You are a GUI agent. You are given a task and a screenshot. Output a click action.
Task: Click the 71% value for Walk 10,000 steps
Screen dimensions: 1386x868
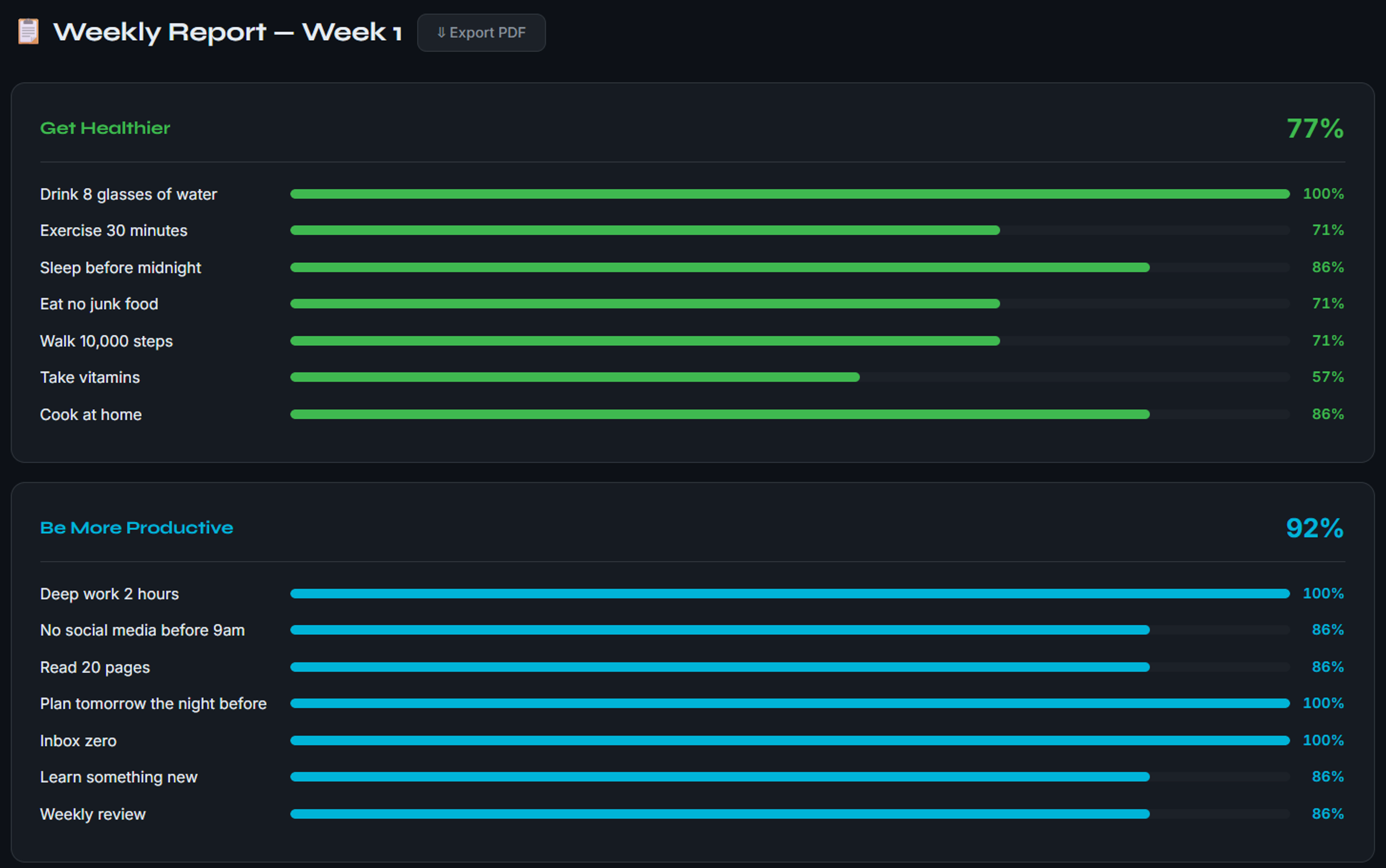point(1328,341)
